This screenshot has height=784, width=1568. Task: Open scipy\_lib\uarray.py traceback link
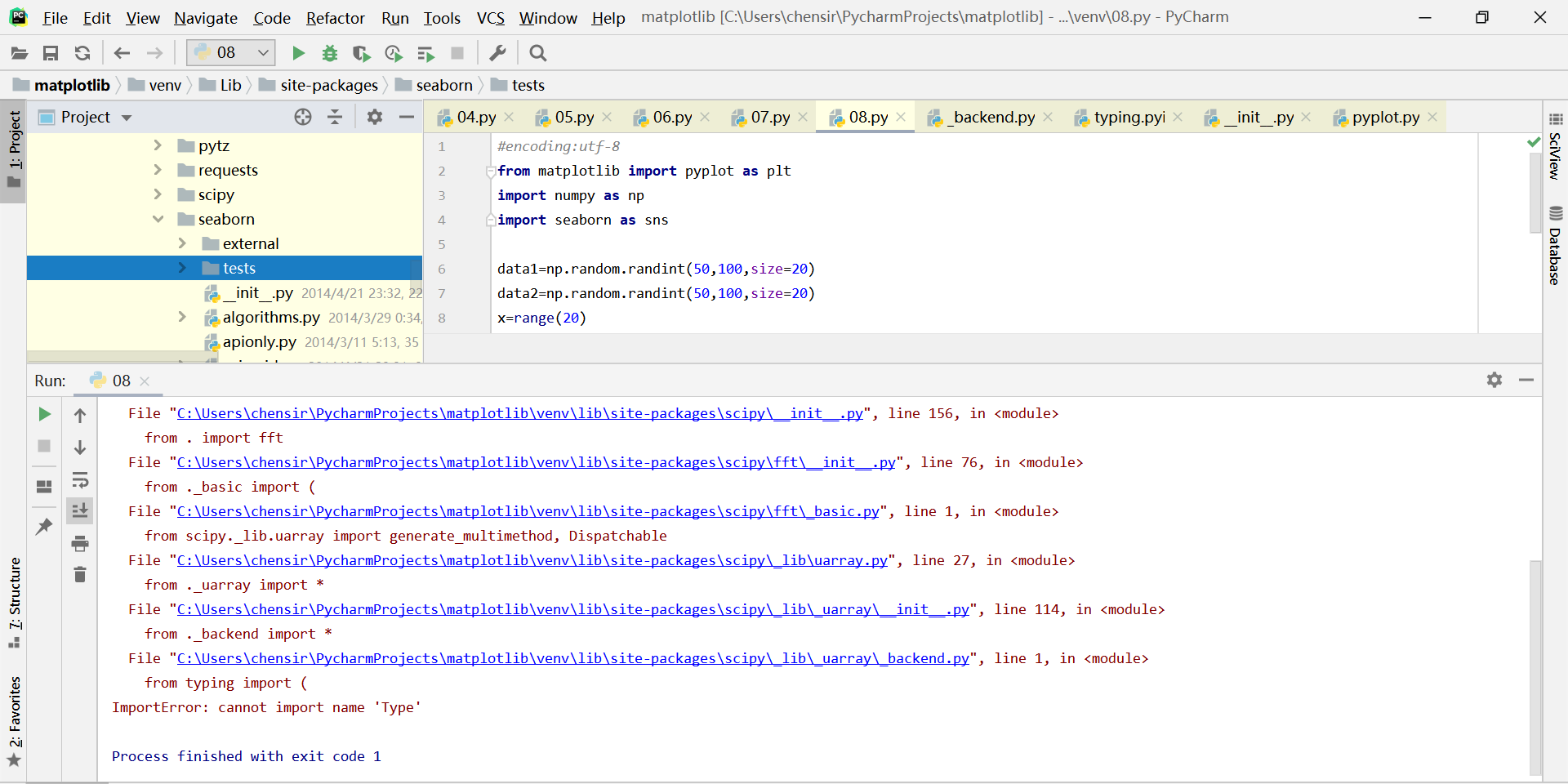pos(532,560)
